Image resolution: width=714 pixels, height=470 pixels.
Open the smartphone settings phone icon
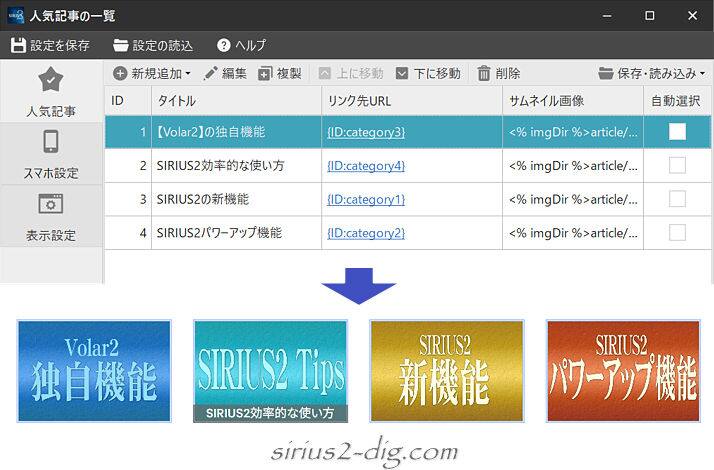[50, 142]
